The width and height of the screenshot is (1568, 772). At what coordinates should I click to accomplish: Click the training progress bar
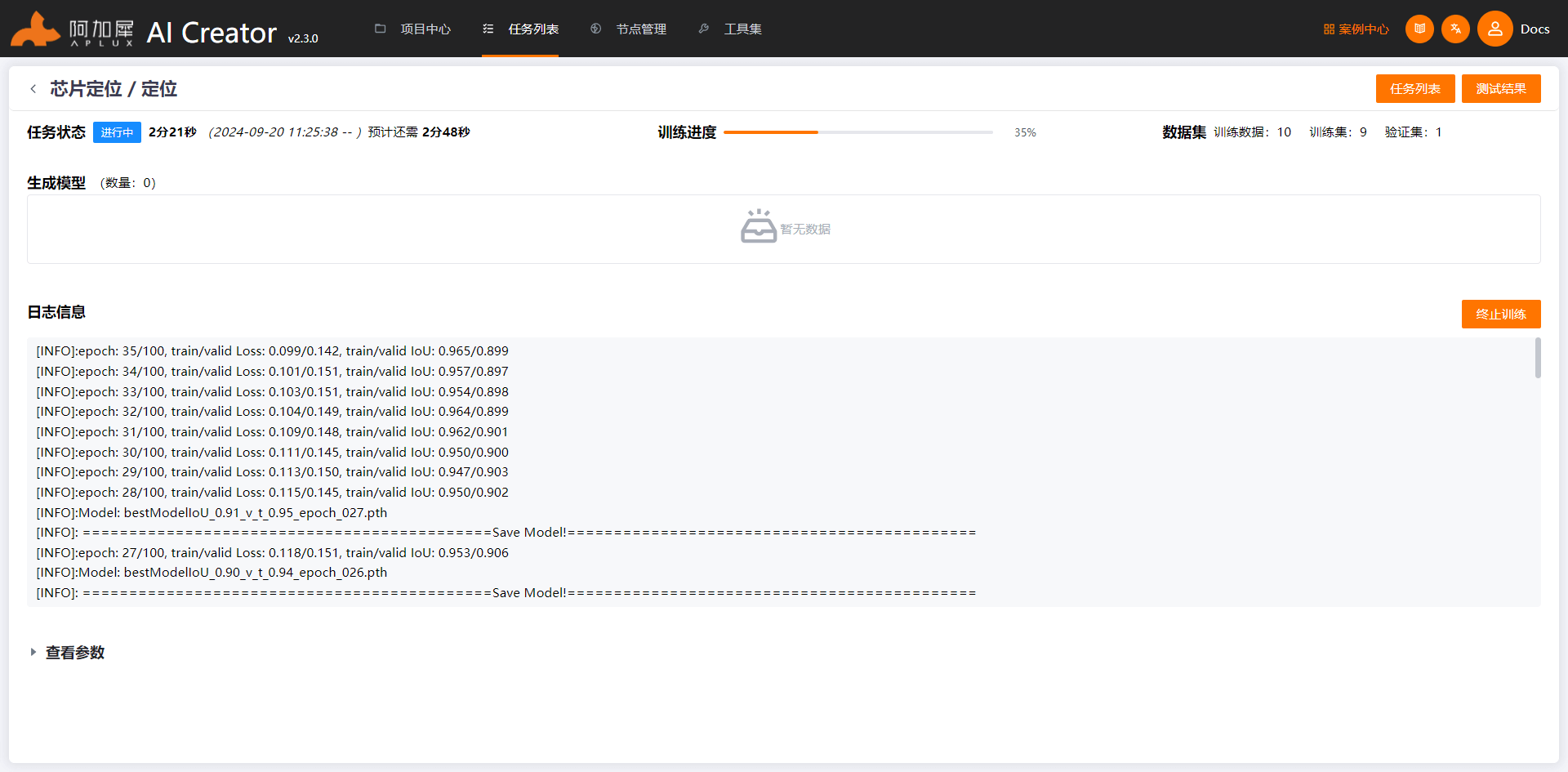coord(858,132)
